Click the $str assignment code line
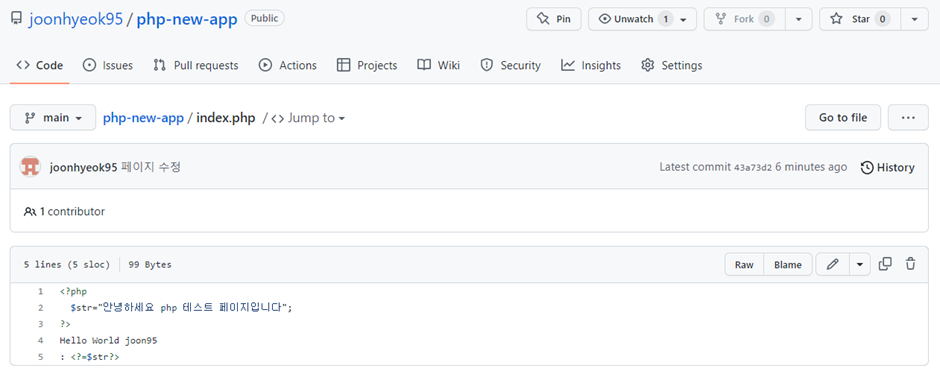This screenshot has width=940, height=377. 181,307
